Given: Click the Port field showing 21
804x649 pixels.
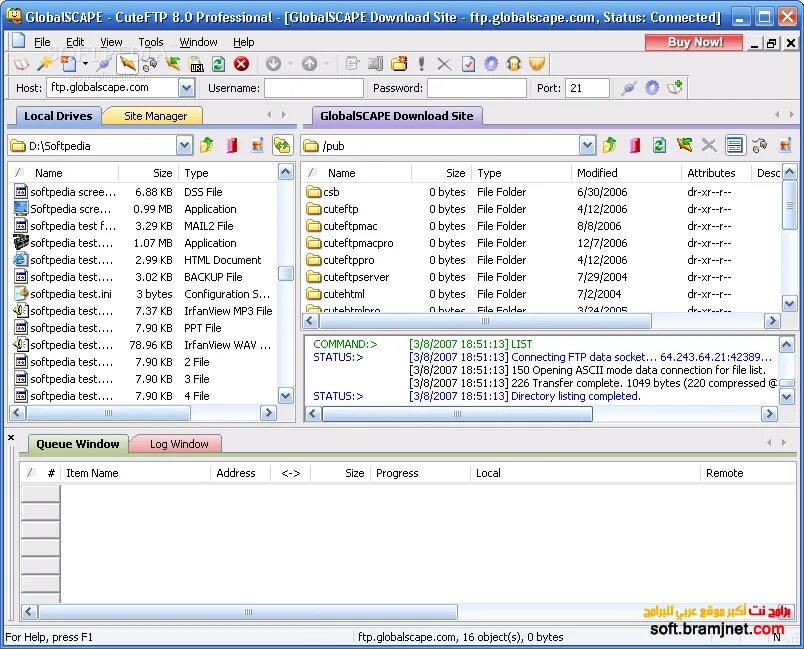Looking at the screenshot, I should point(587,88).
